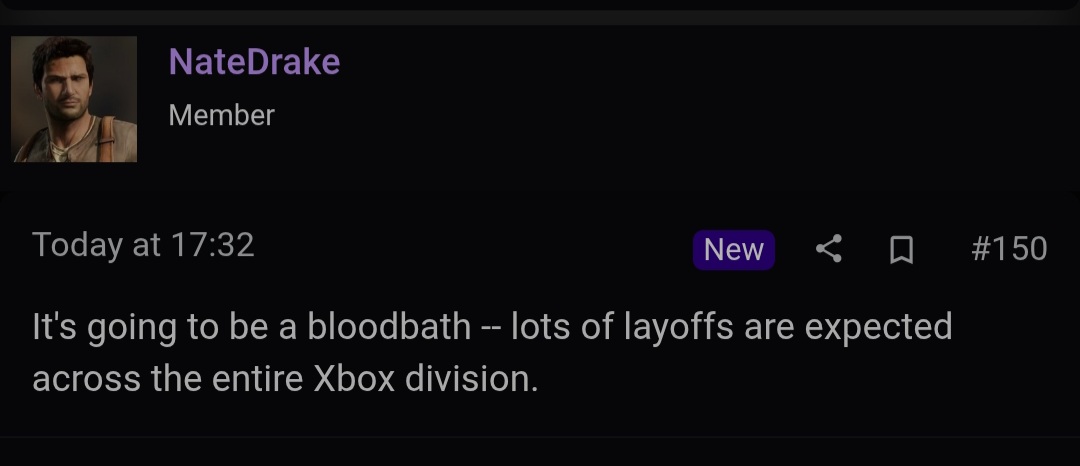Click the word 'lots' in the message

[540, 326]
